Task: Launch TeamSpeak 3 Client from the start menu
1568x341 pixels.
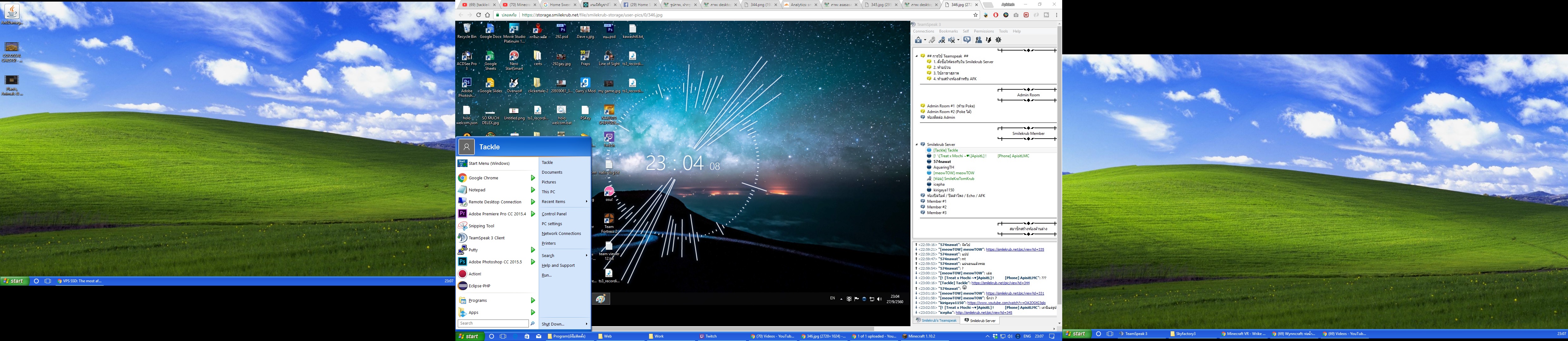Action: coord(497,238)
